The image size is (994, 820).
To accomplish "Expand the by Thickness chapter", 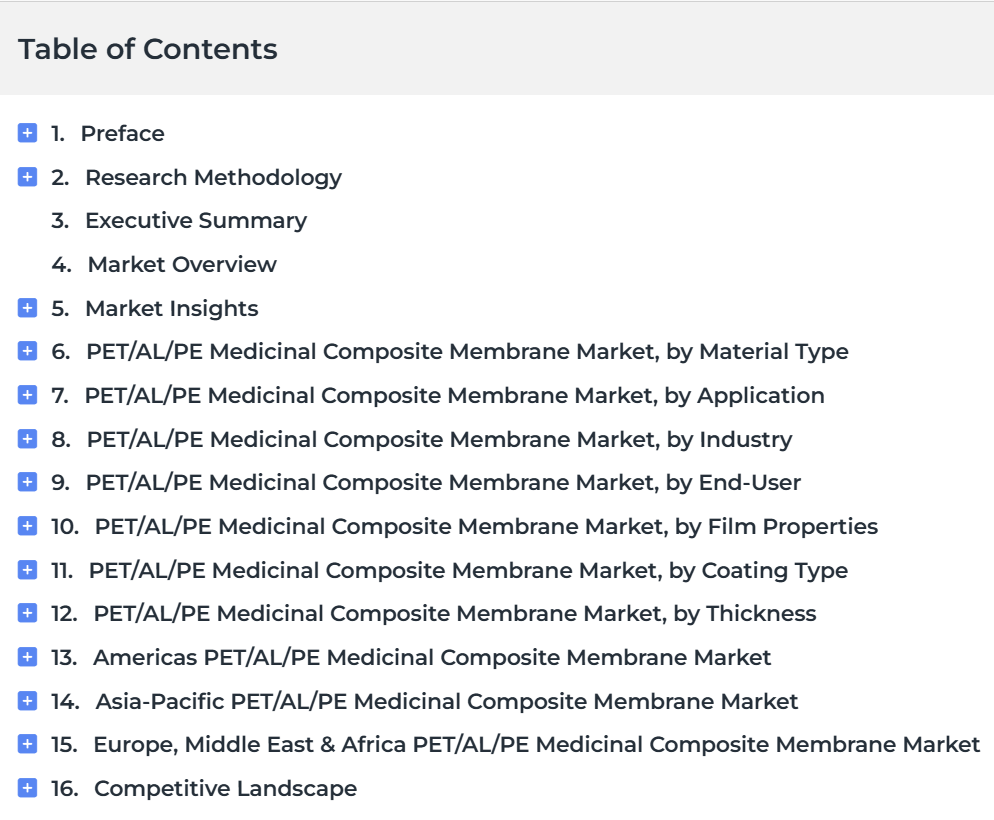I will [27, 613].
